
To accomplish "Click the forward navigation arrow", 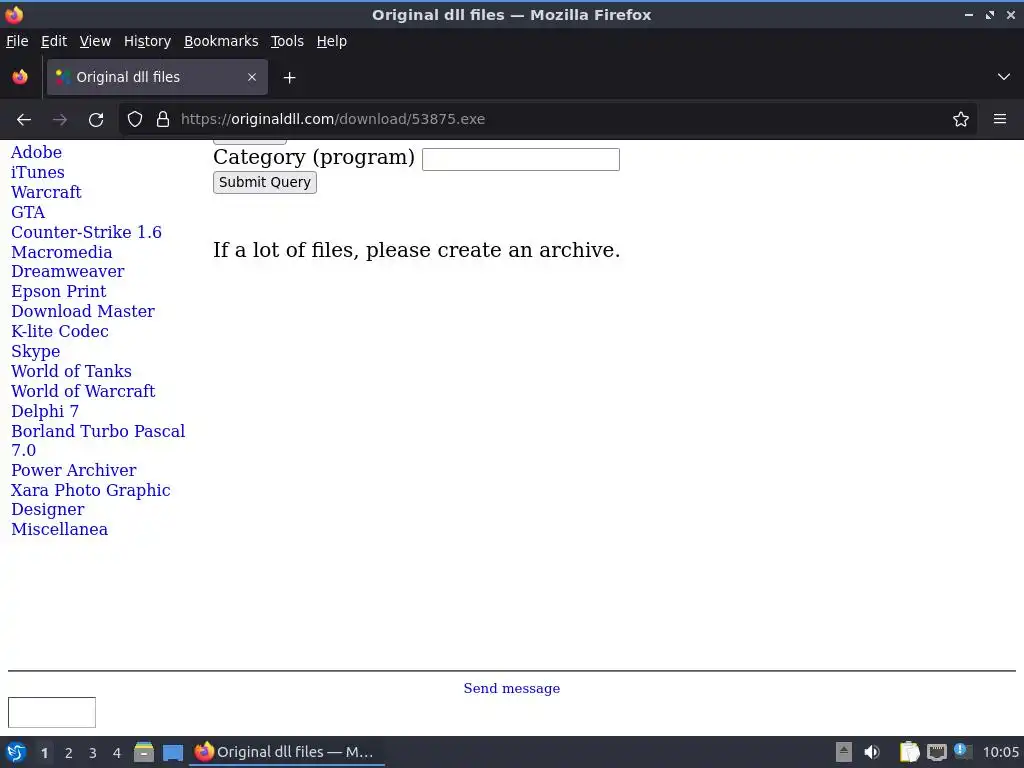I will pyautogui.click(x=60, y=120).
